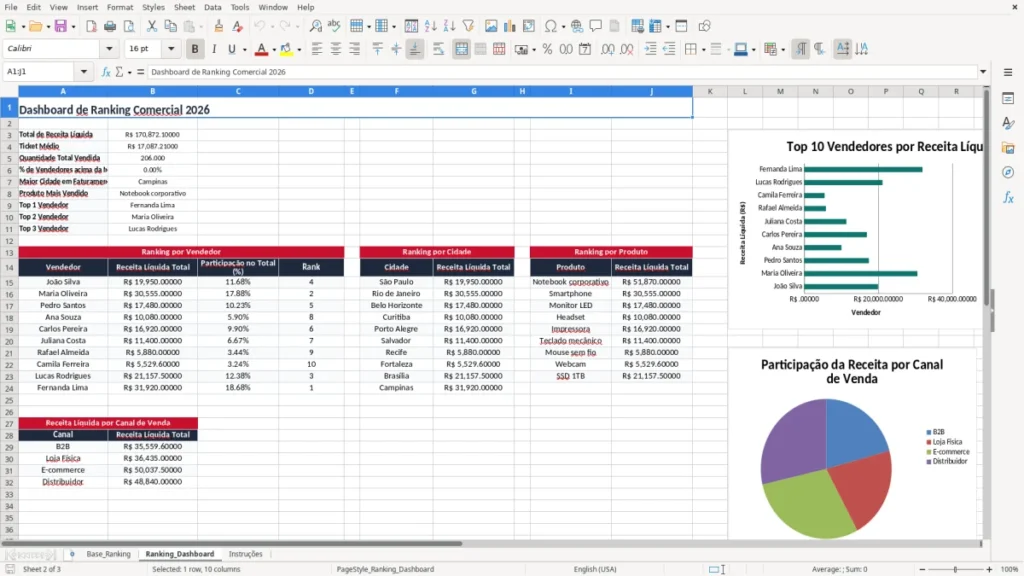Click the Insert Chart icon
The width and height of the screenshot is (1024, 576).
(x=510, y=26)
